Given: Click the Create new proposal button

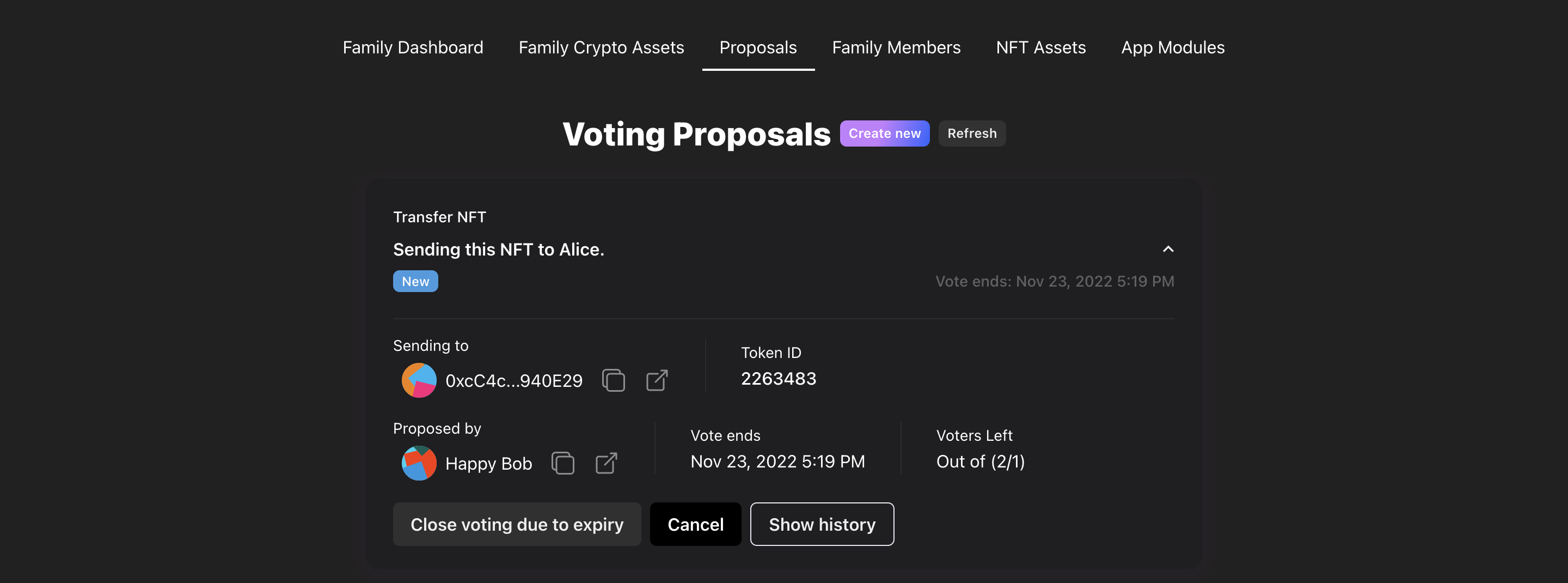Looking at the screenshot, I should click(884, 133).
